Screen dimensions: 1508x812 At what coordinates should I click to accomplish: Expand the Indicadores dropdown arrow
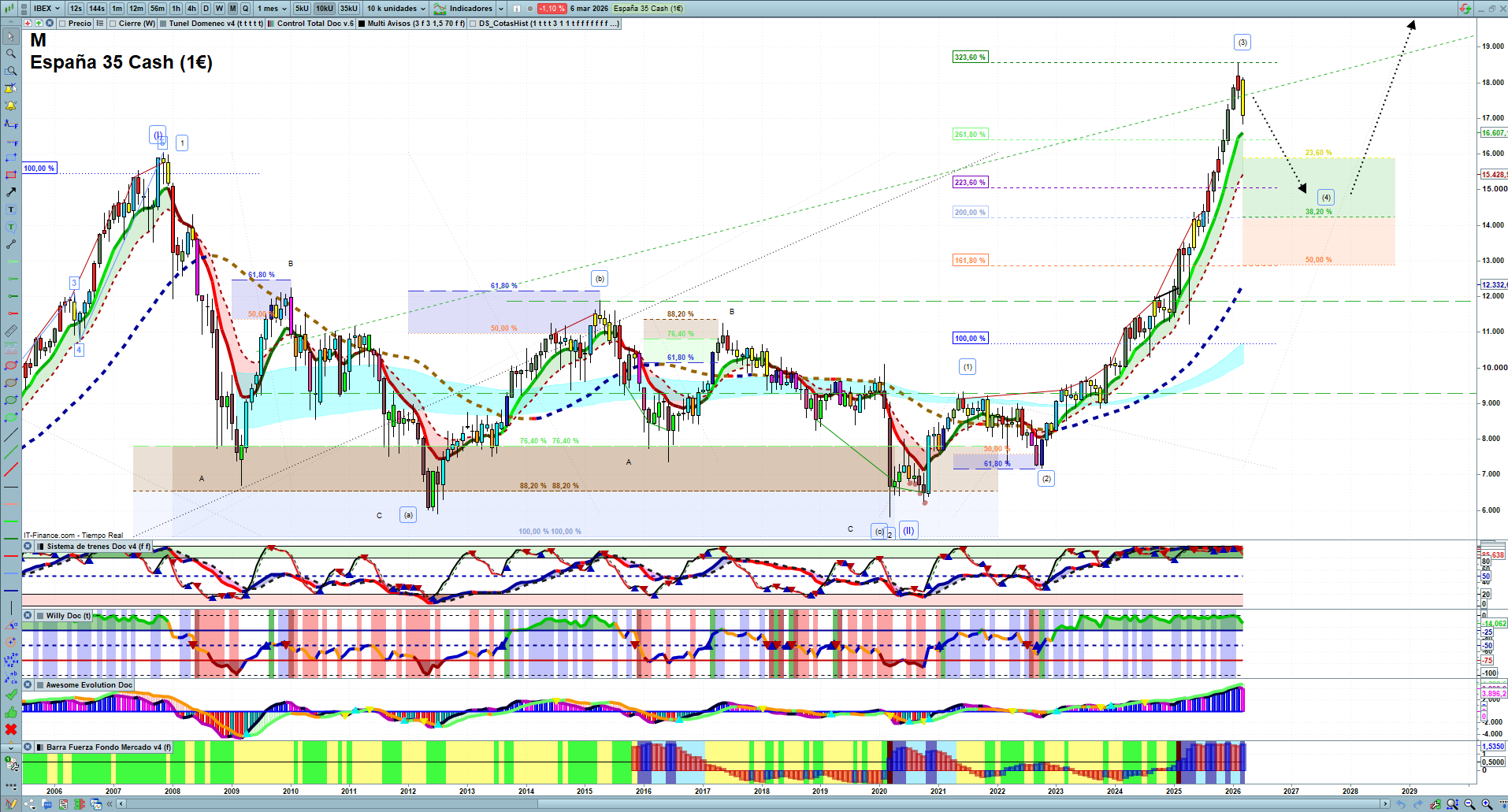(x=501, y=9)
